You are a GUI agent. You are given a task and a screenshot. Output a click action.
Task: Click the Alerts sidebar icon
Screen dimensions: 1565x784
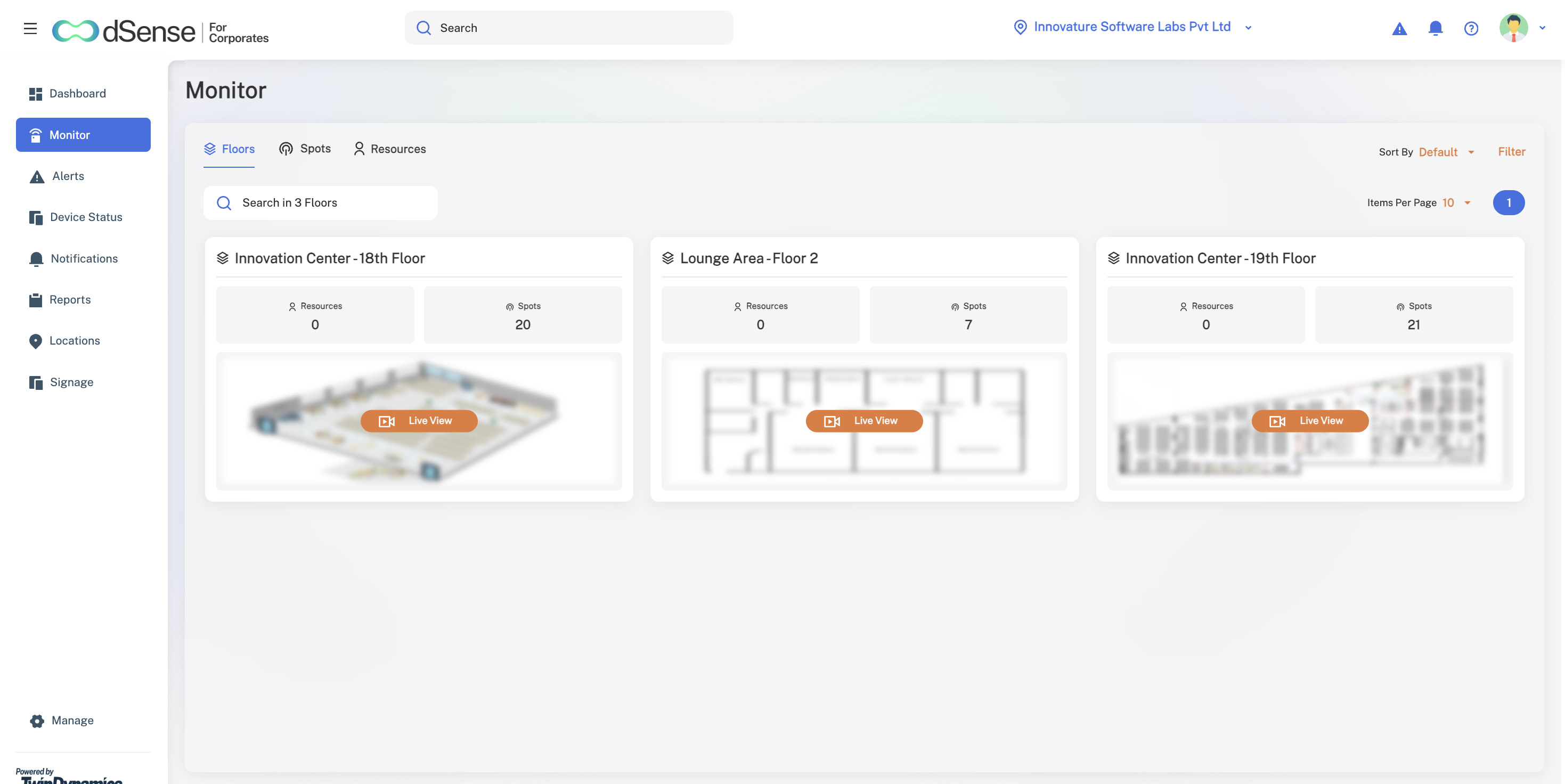37,176
